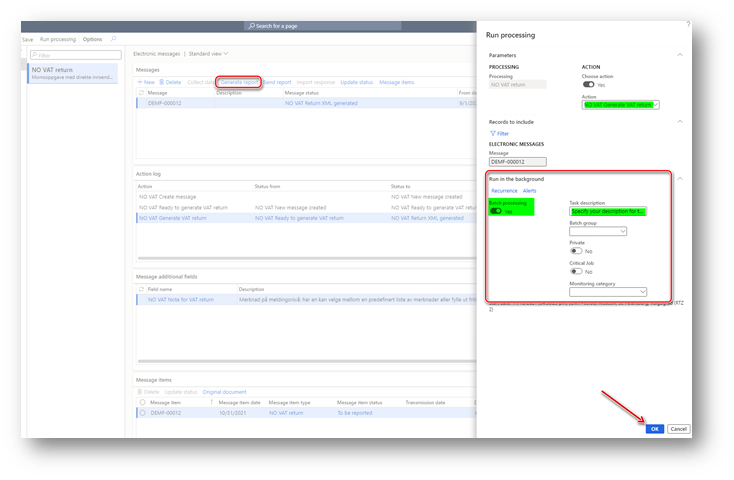Click select-all circle in Message items header

143,402
